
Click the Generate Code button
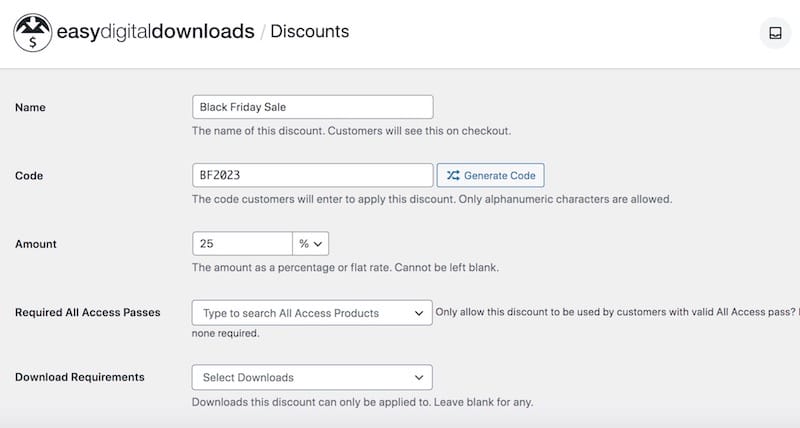tap(490, 175)
